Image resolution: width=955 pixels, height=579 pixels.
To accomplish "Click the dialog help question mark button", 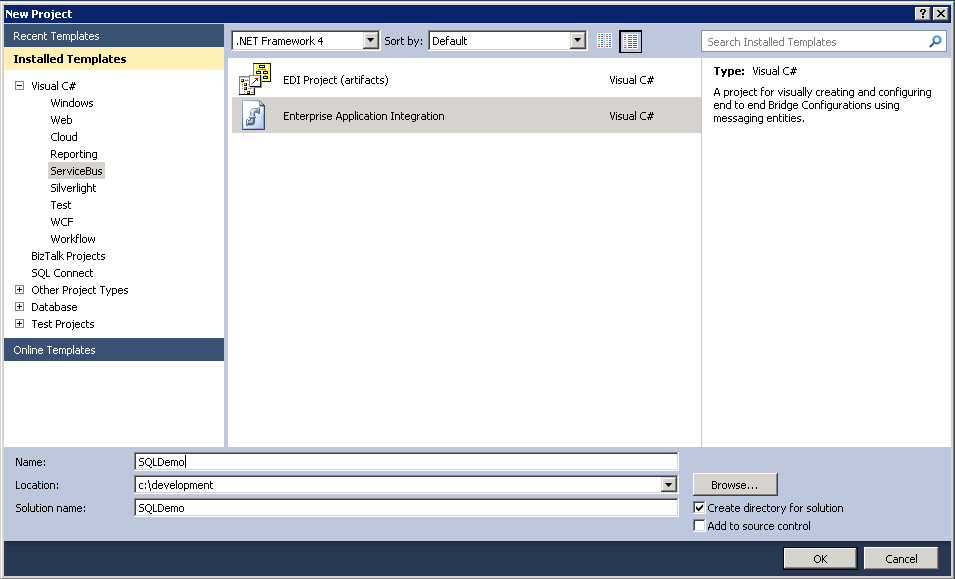I will point(922,13).
